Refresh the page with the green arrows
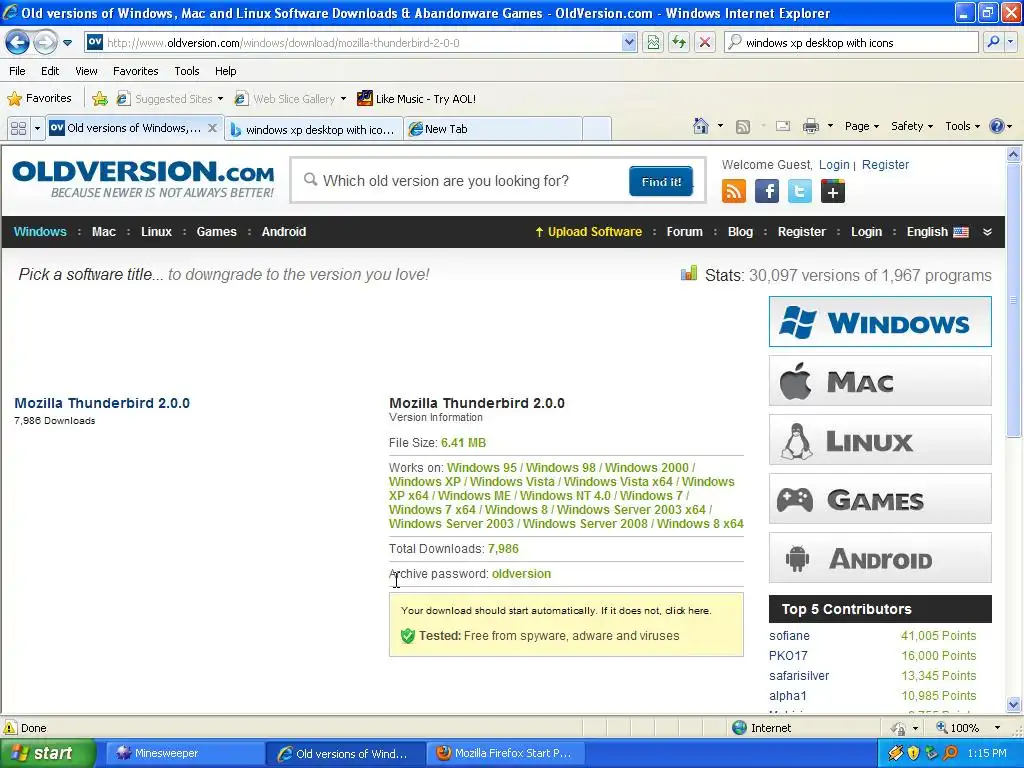The width and height of the screenshot is (1024, 768). (679, 43)
